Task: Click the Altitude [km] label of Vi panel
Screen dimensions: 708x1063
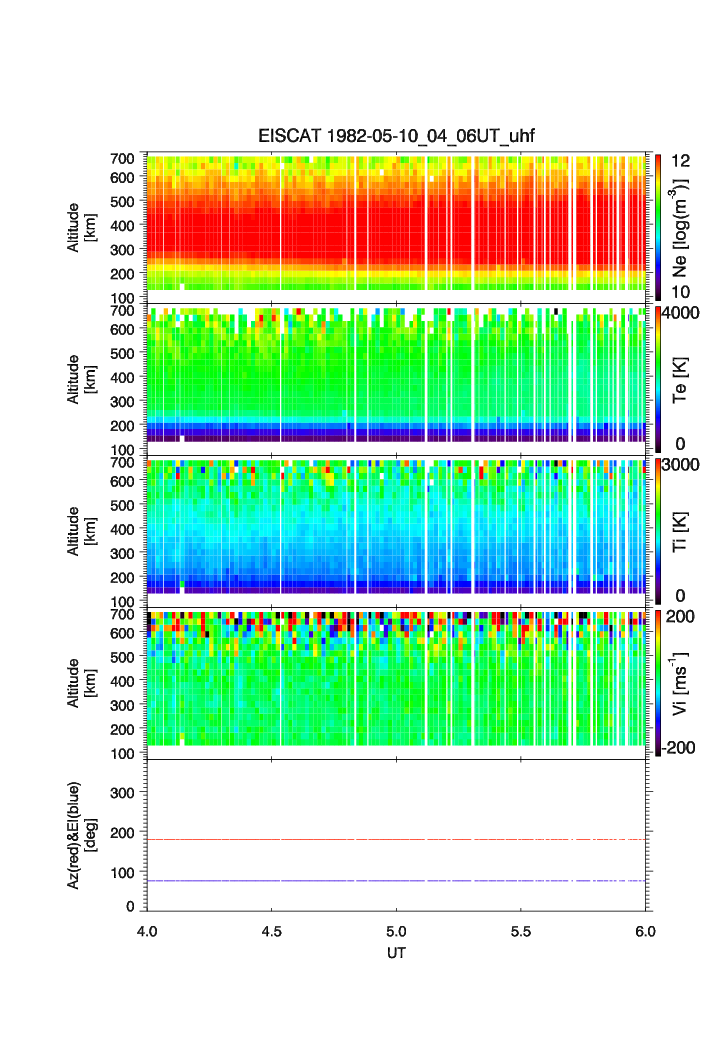Action: click(81, 683)
